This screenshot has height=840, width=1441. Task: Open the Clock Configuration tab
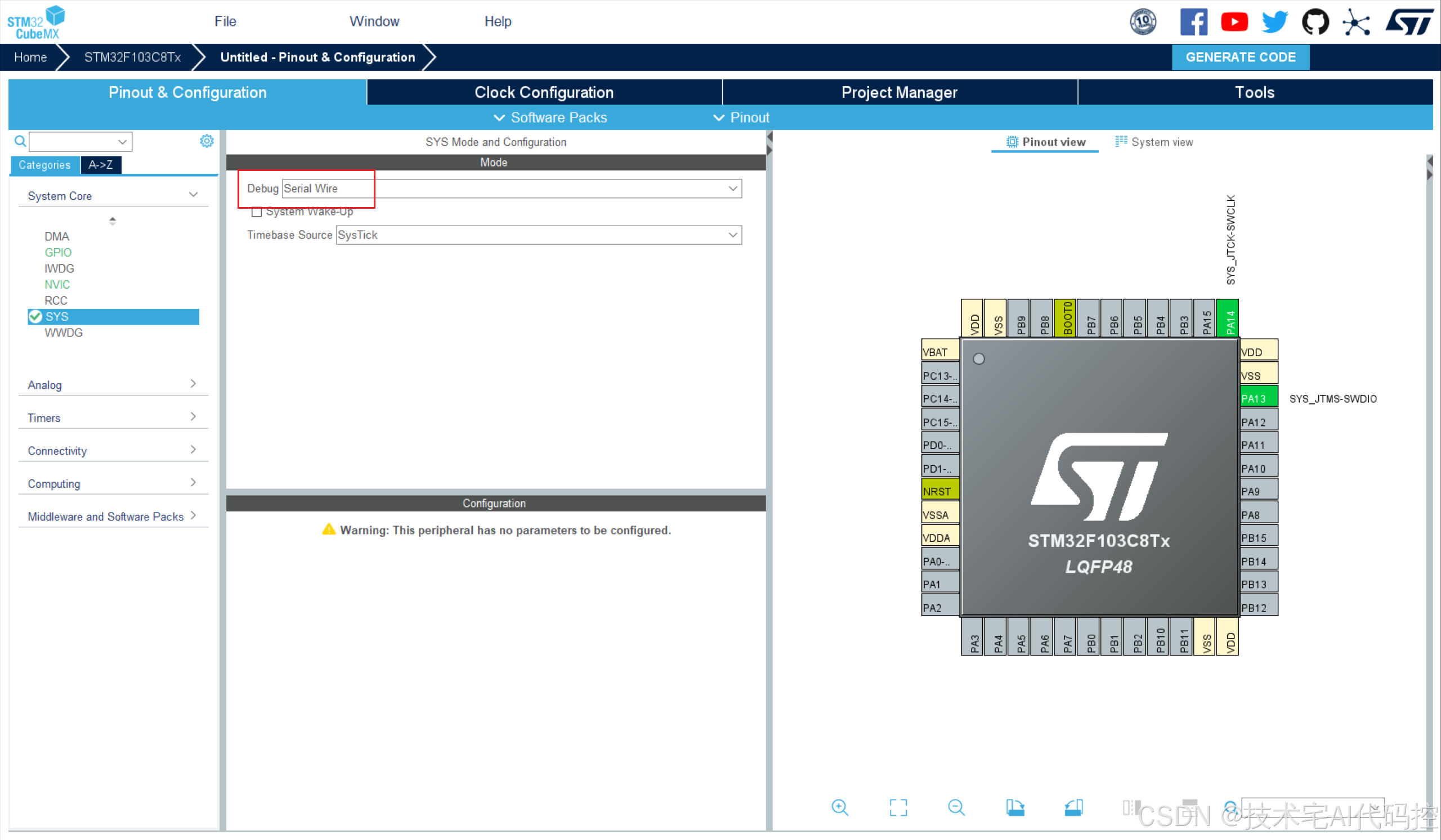tap(543, 91)
